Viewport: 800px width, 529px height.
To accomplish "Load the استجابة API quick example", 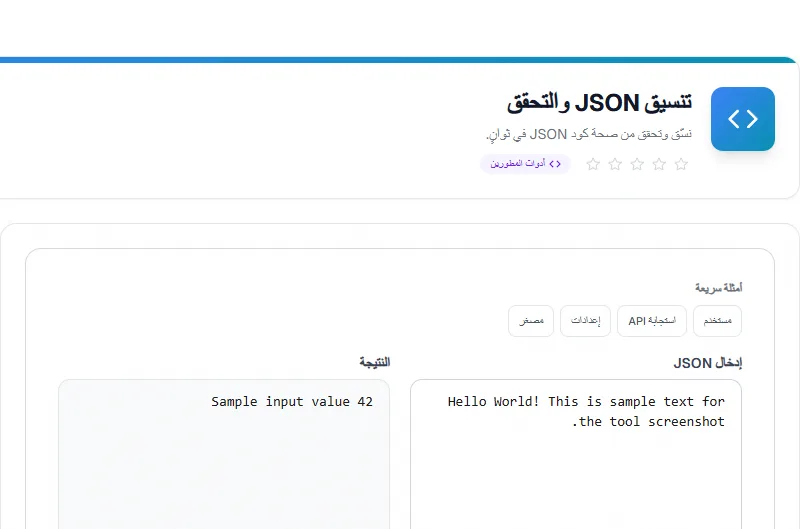I will (x=652, y=321).
